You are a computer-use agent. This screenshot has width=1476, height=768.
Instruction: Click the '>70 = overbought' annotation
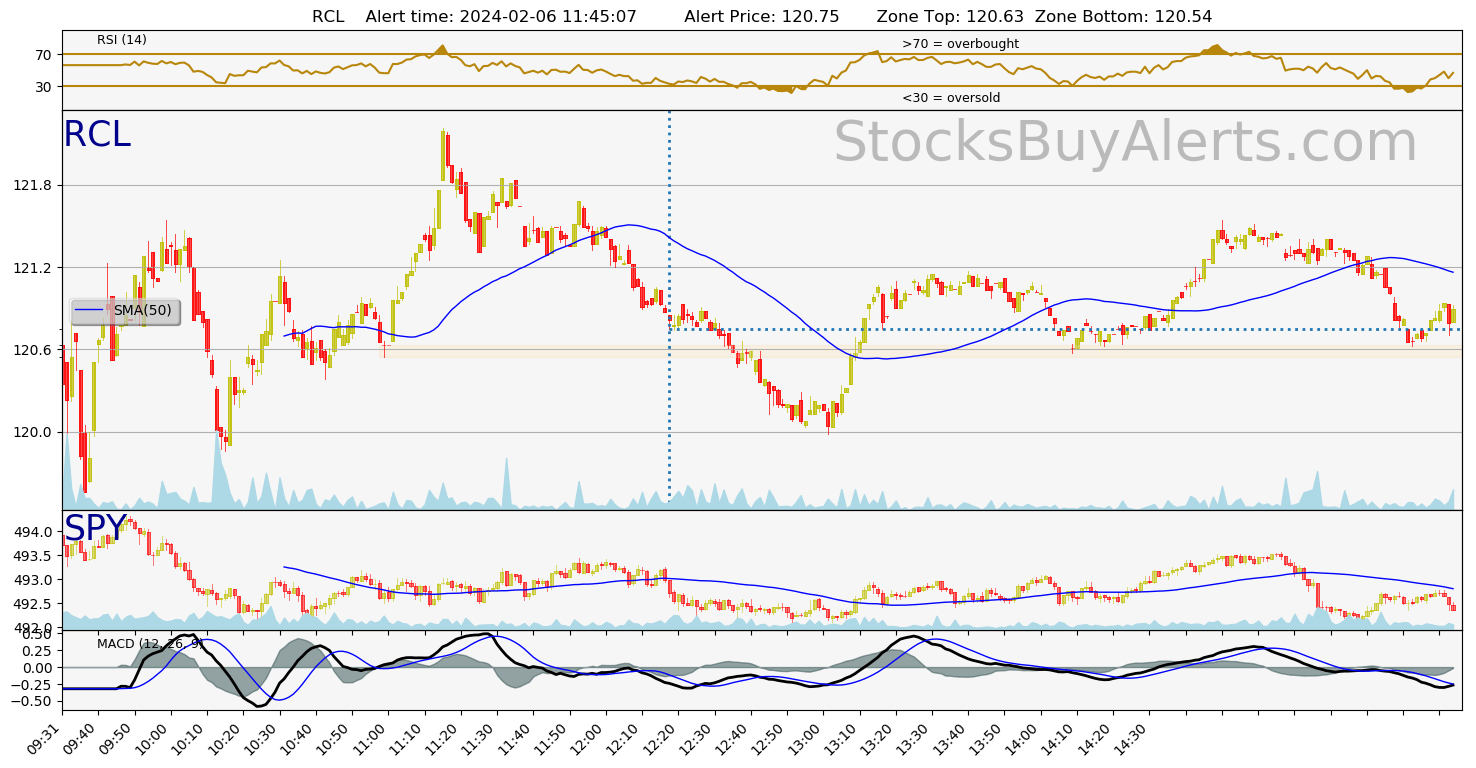tap(960, 44)
